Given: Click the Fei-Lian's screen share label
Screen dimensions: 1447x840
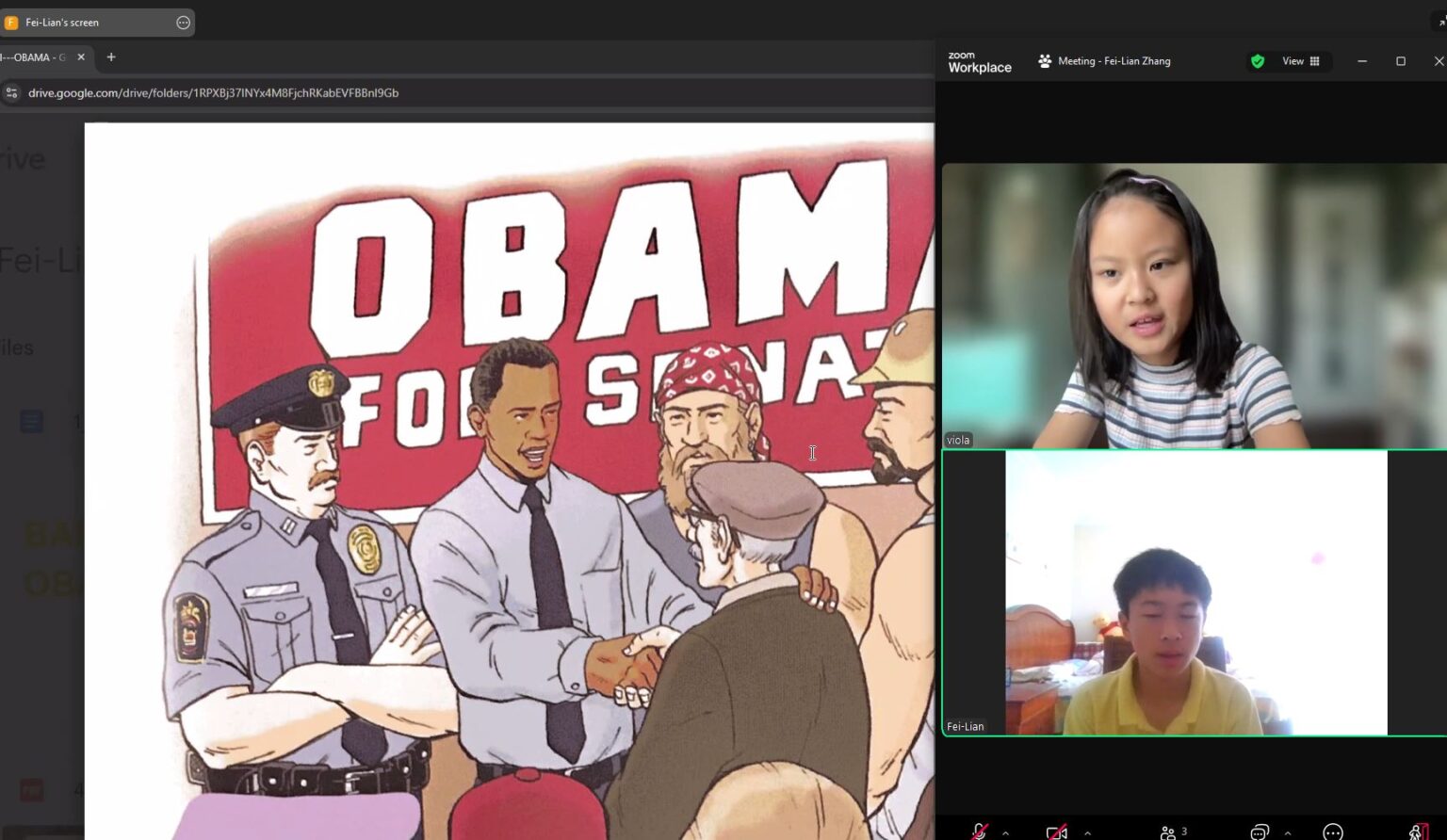Looking at the screenshot, I should coord(62,23).
